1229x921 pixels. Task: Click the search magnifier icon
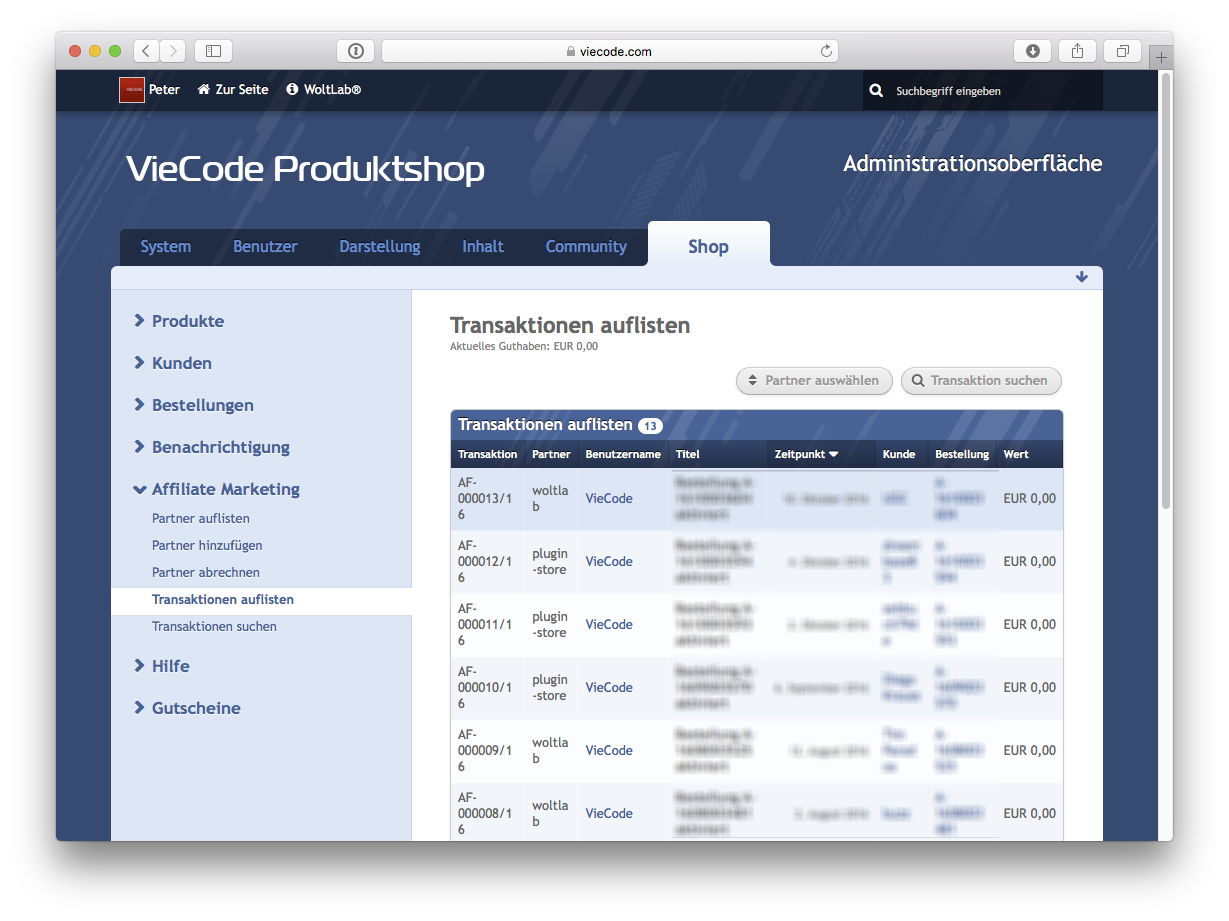pos(876,90)
